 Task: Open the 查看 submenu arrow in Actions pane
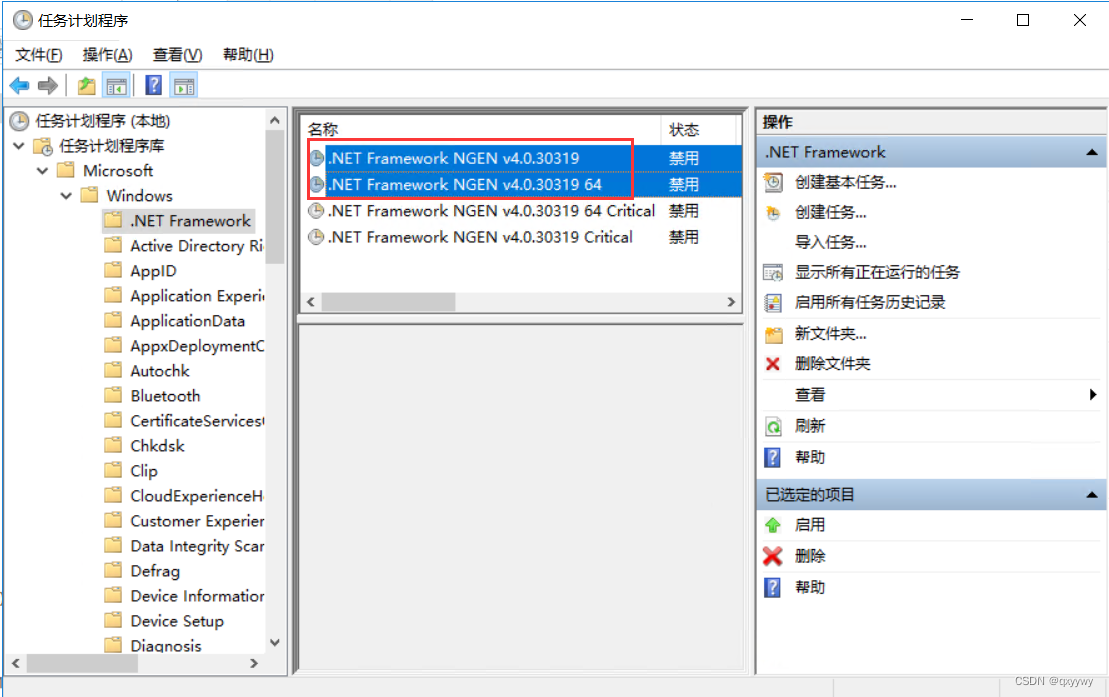click(x=1093, y=395)
